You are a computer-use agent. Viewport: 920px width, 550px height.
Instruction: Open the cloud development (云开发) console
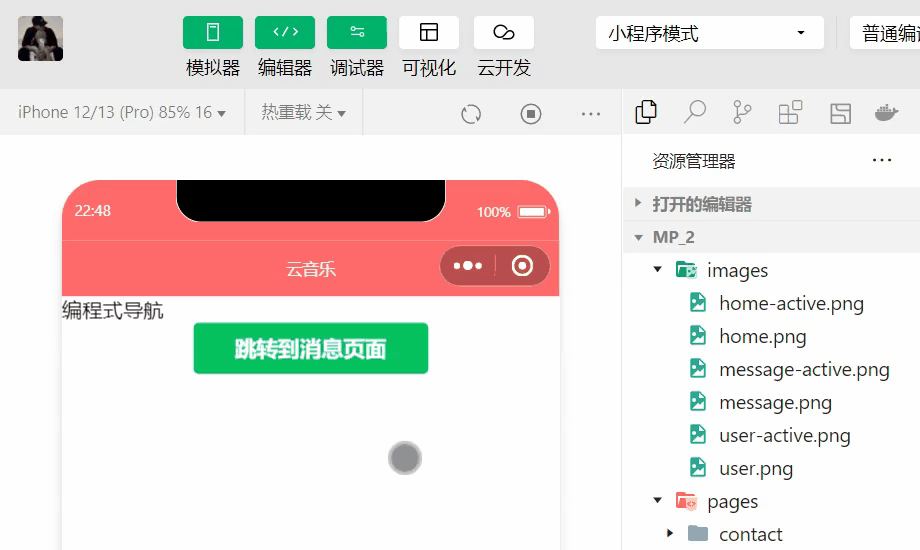coord(503,32)
